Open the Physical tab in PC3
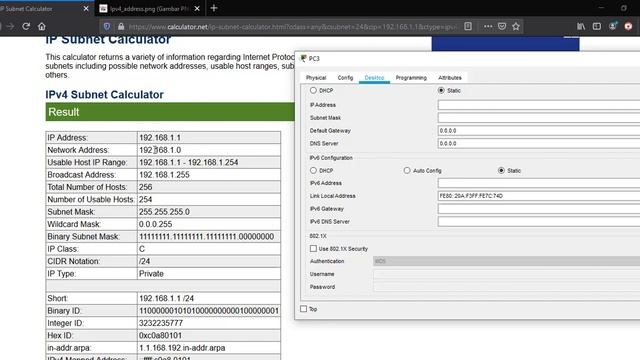The height and width of the screenshot is (360, 640). pos(316,78)
